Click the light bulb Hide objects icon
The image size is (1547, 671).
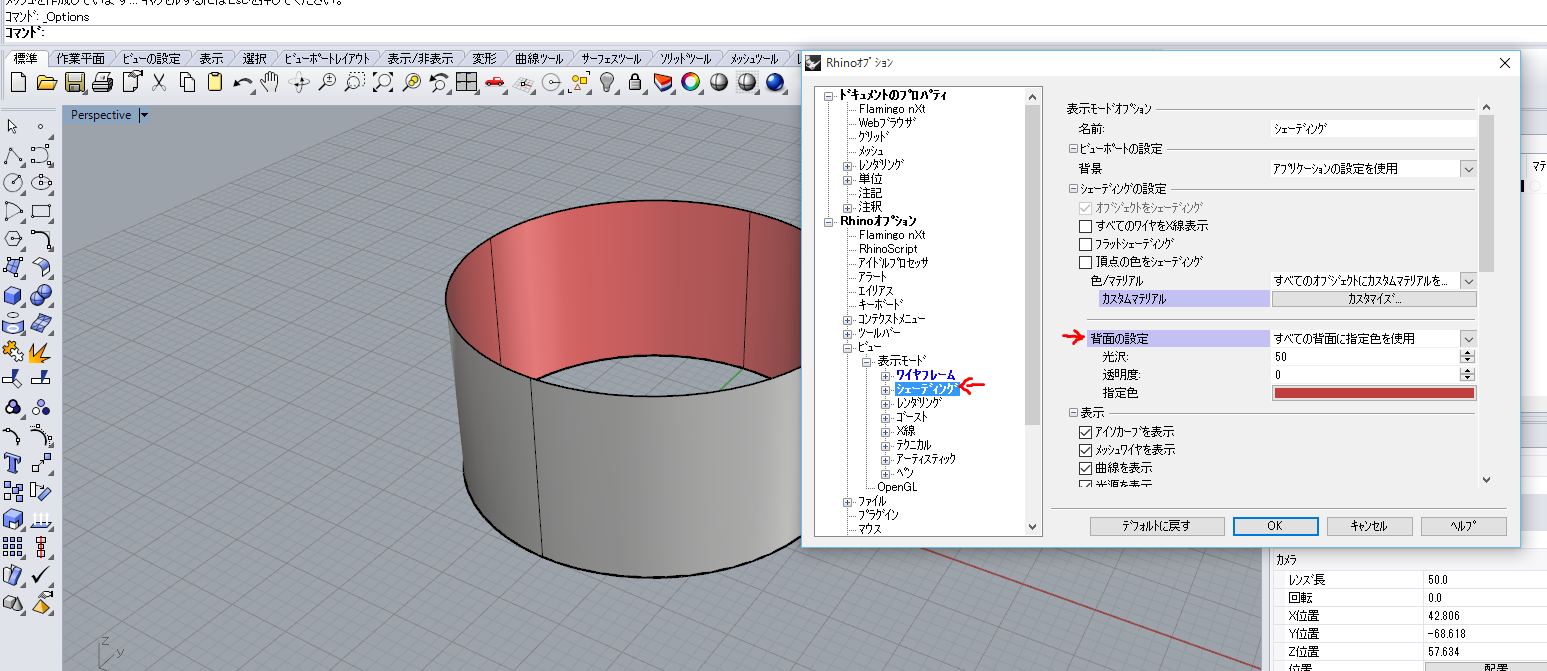tap(606, 82)
